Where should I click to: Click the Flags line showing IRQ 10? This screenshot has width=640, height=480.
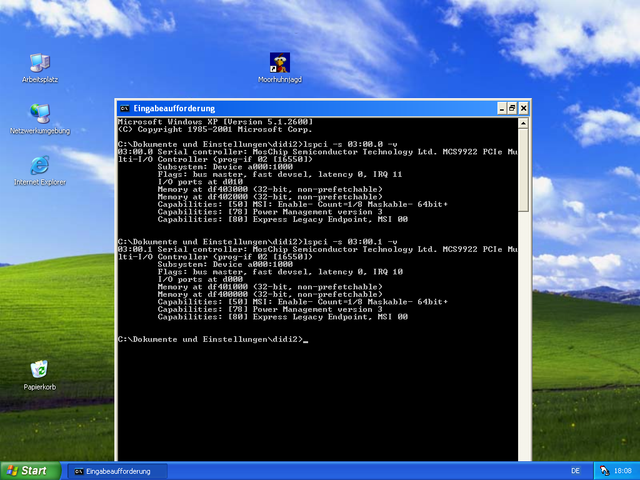(280, 272)
